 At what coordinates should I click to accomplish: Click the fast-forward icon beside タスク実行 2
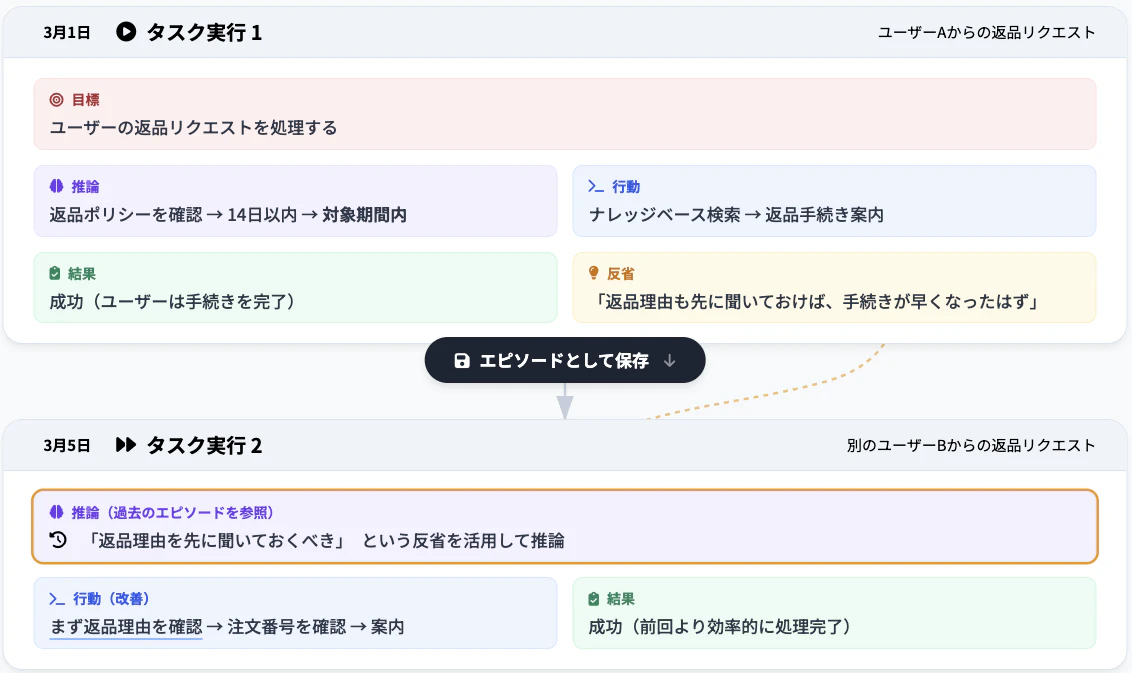coord(126,445)
